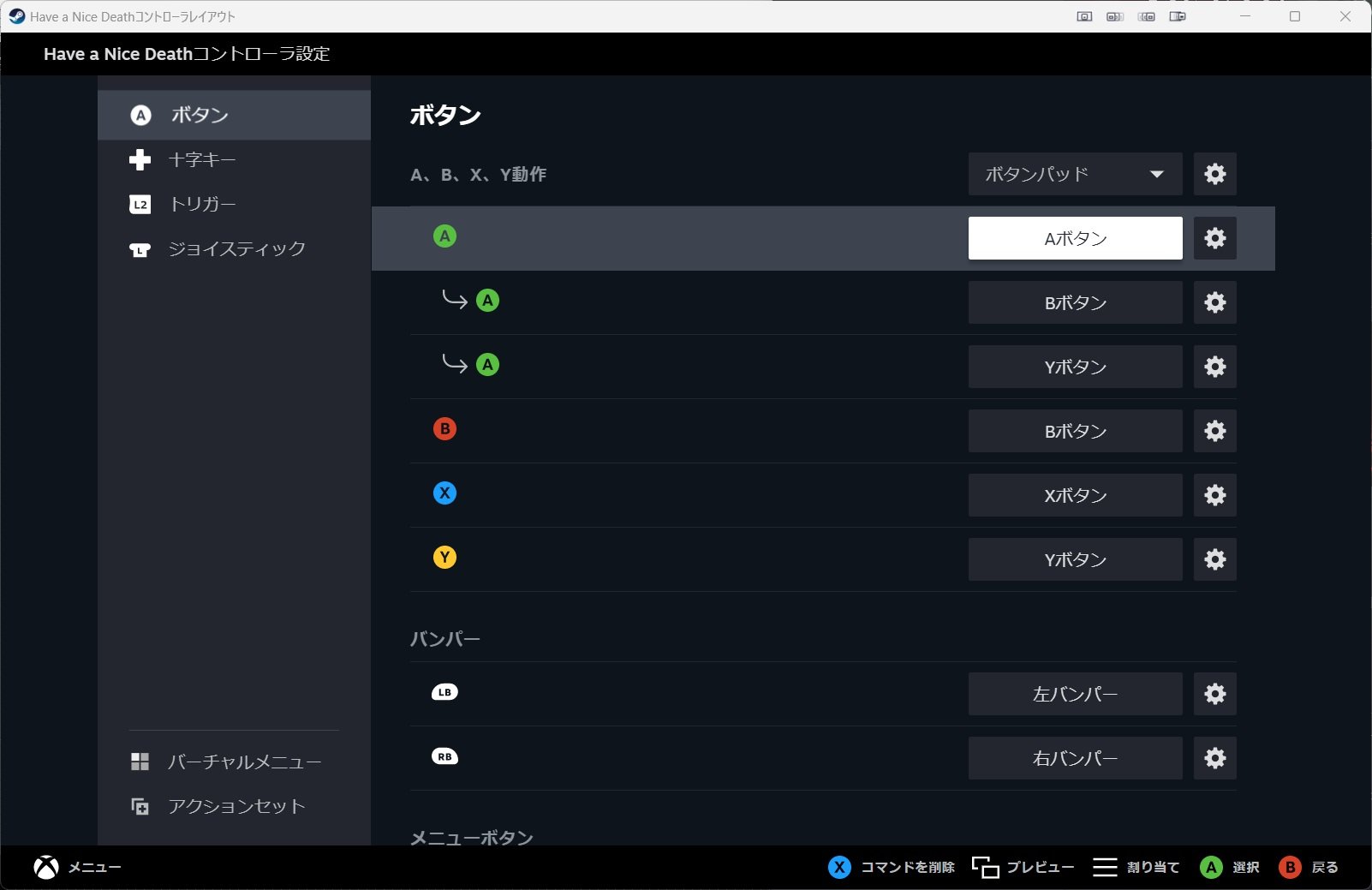This screenshot has height=890, width=1372.
Task: Click the Steam logo in title bar
Action: click(x=16, y=16)
